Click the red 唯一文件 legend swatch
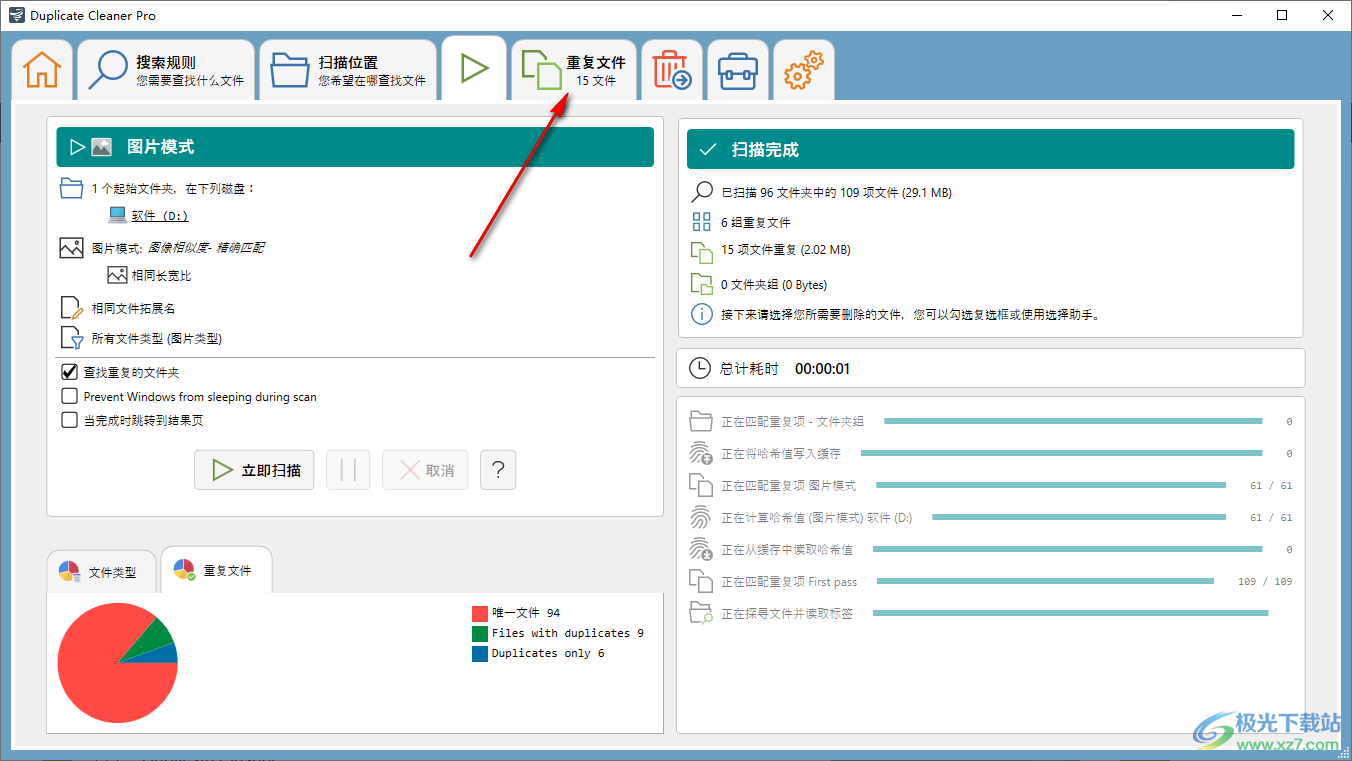Viewport: 1352px width, 761px height. click(x=480, y=613)
